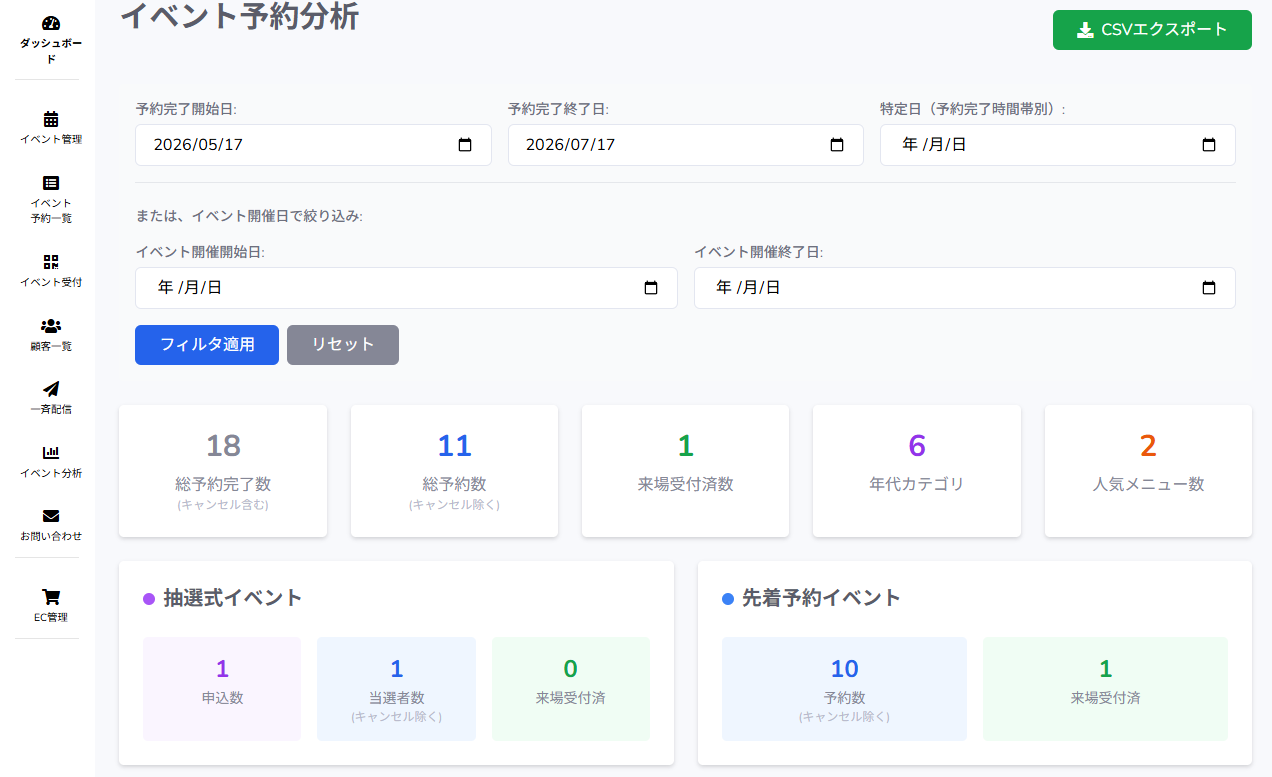Go to イベント分析 menu label

point(51,473)
